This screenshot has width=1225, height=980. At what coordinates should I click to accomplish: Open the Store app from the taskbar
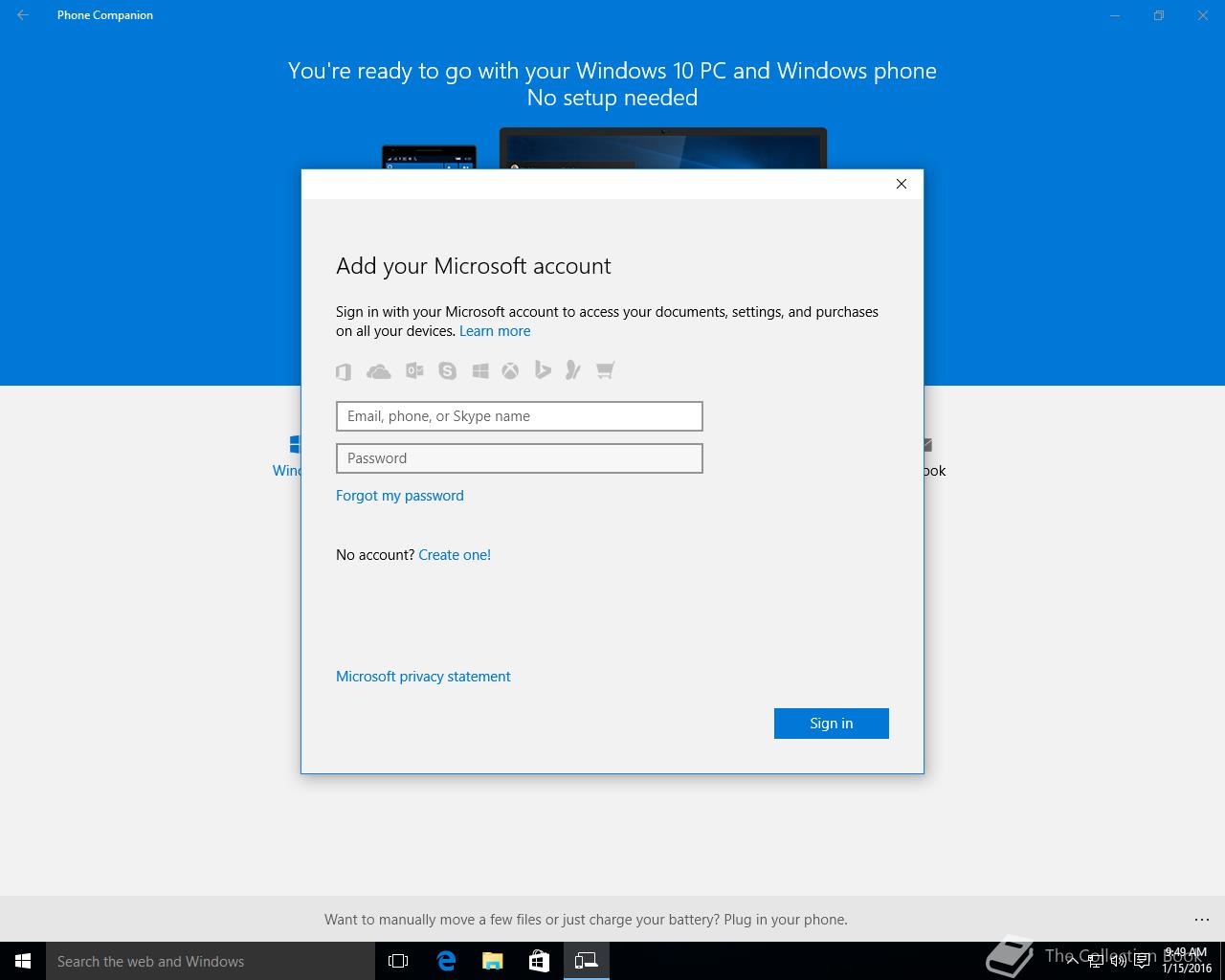tap(539, 961)
